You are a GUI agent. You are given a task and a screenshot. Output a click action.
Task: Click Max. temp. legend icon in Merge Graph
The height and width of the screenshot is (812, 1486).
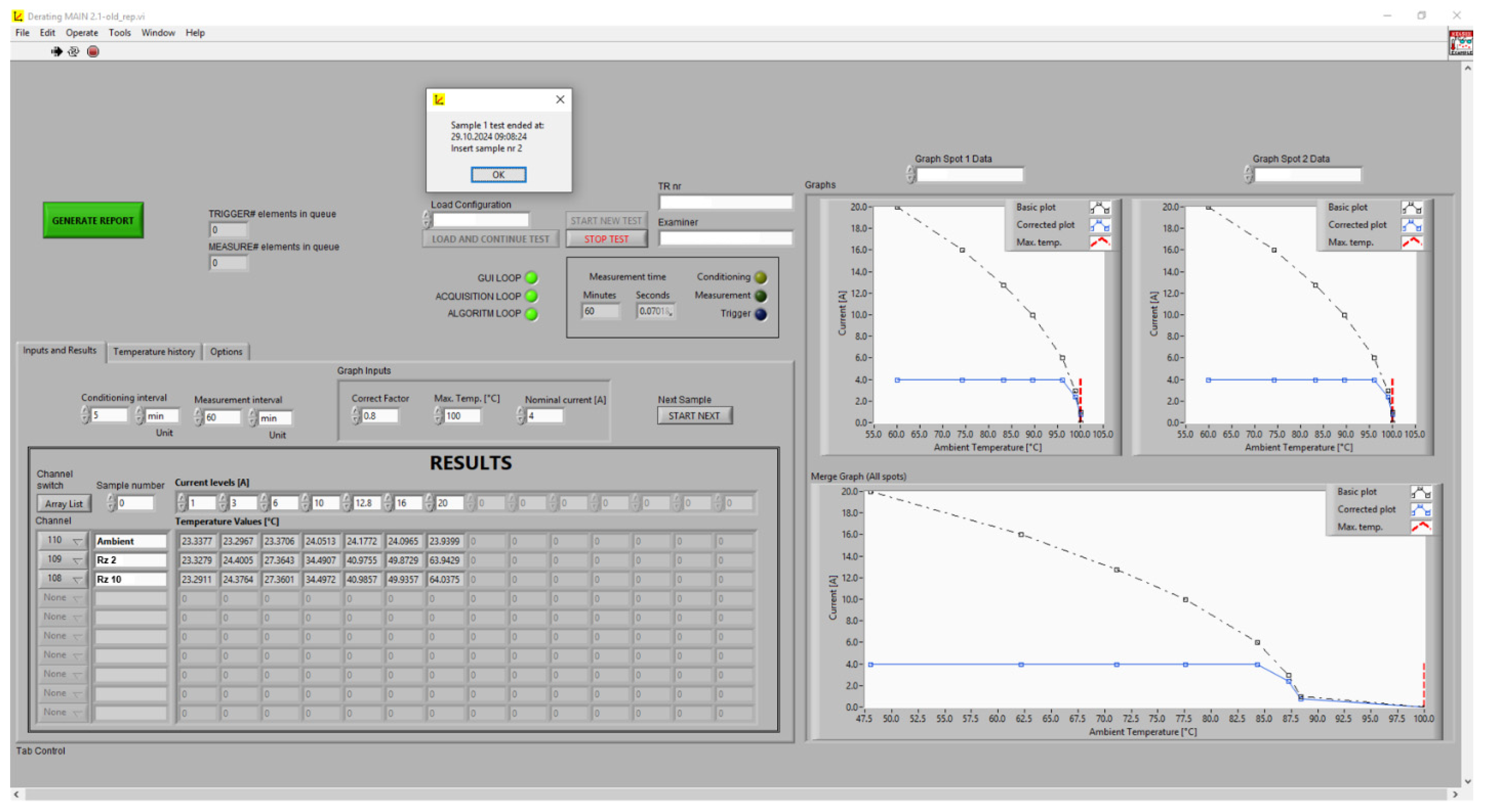coord(1421,527)
